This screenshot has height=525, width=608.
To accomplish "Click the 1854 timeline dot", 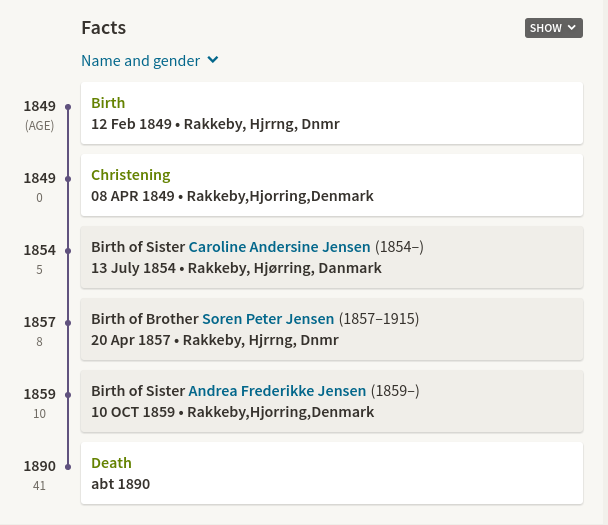I will 68,251.
